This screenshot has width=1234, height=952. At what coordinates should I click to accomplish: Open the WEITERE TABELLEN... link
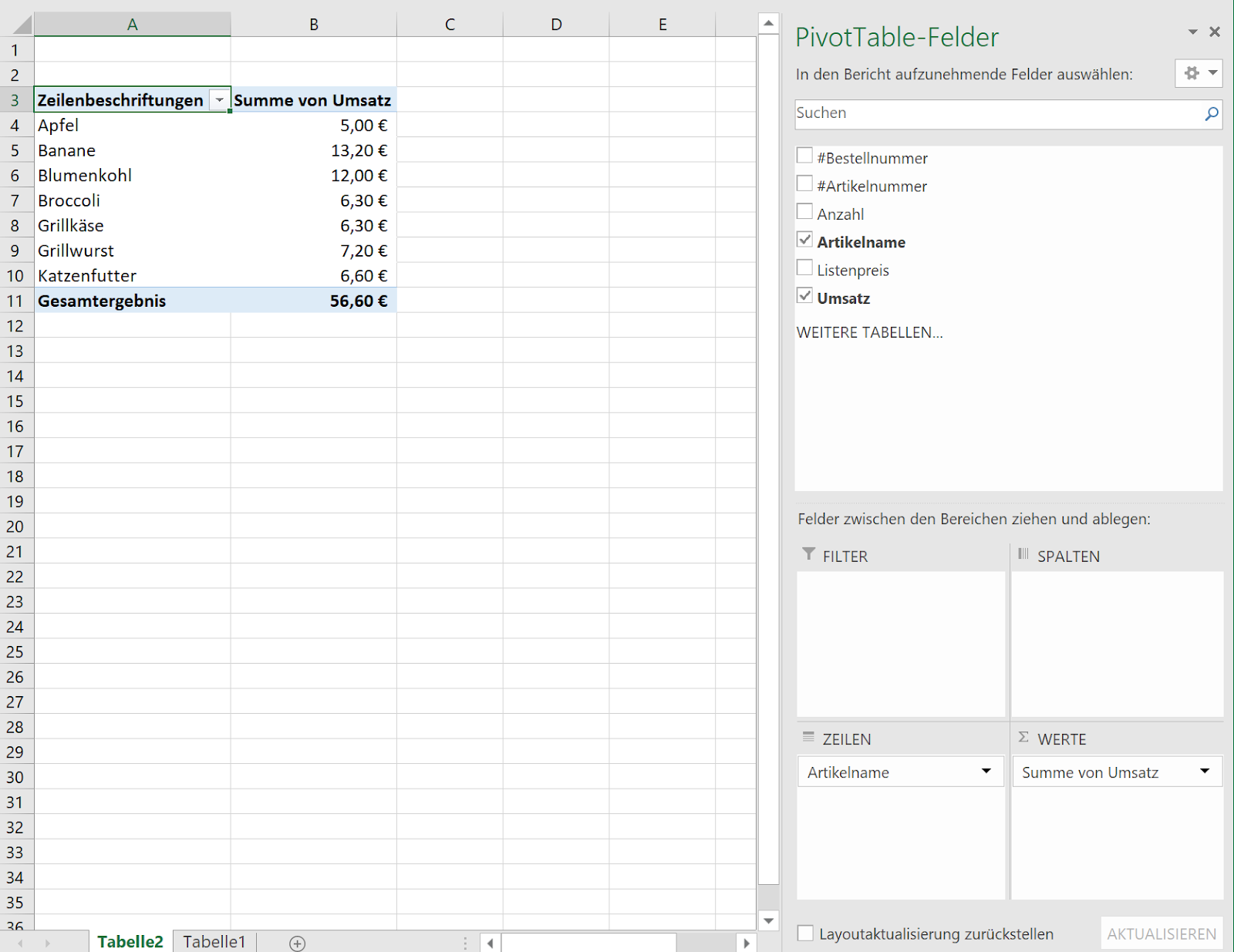[x=869, y=332]
